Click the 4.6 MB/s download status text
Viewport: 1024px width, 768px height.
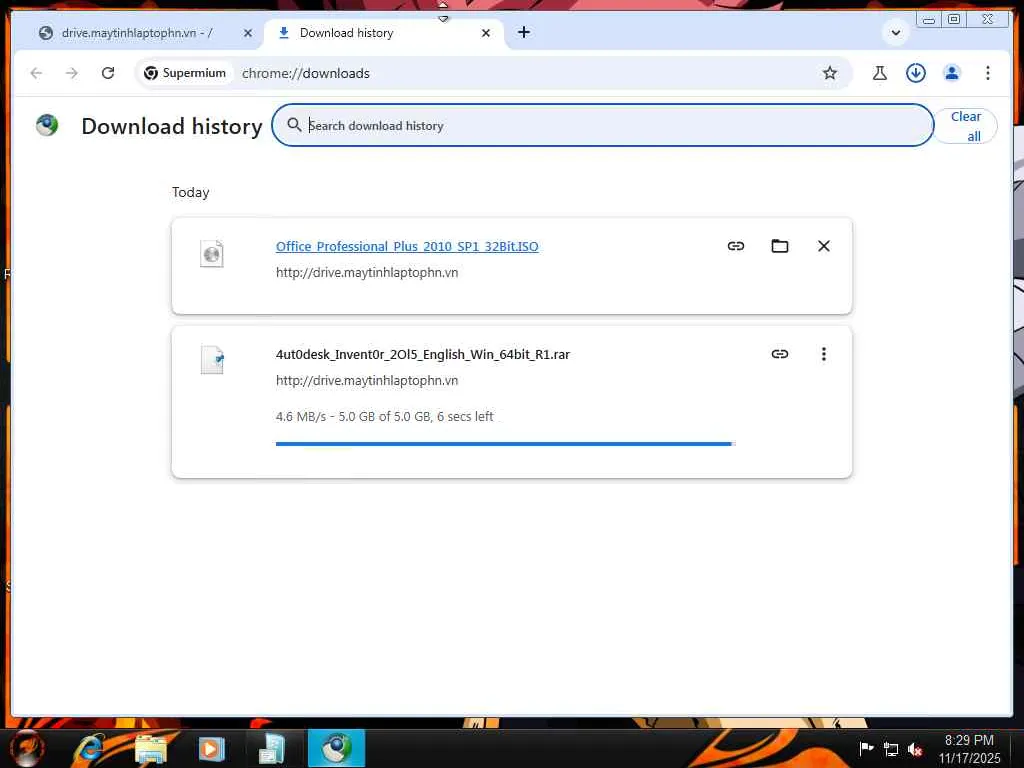pyautogui.click(x=385, y=417)
